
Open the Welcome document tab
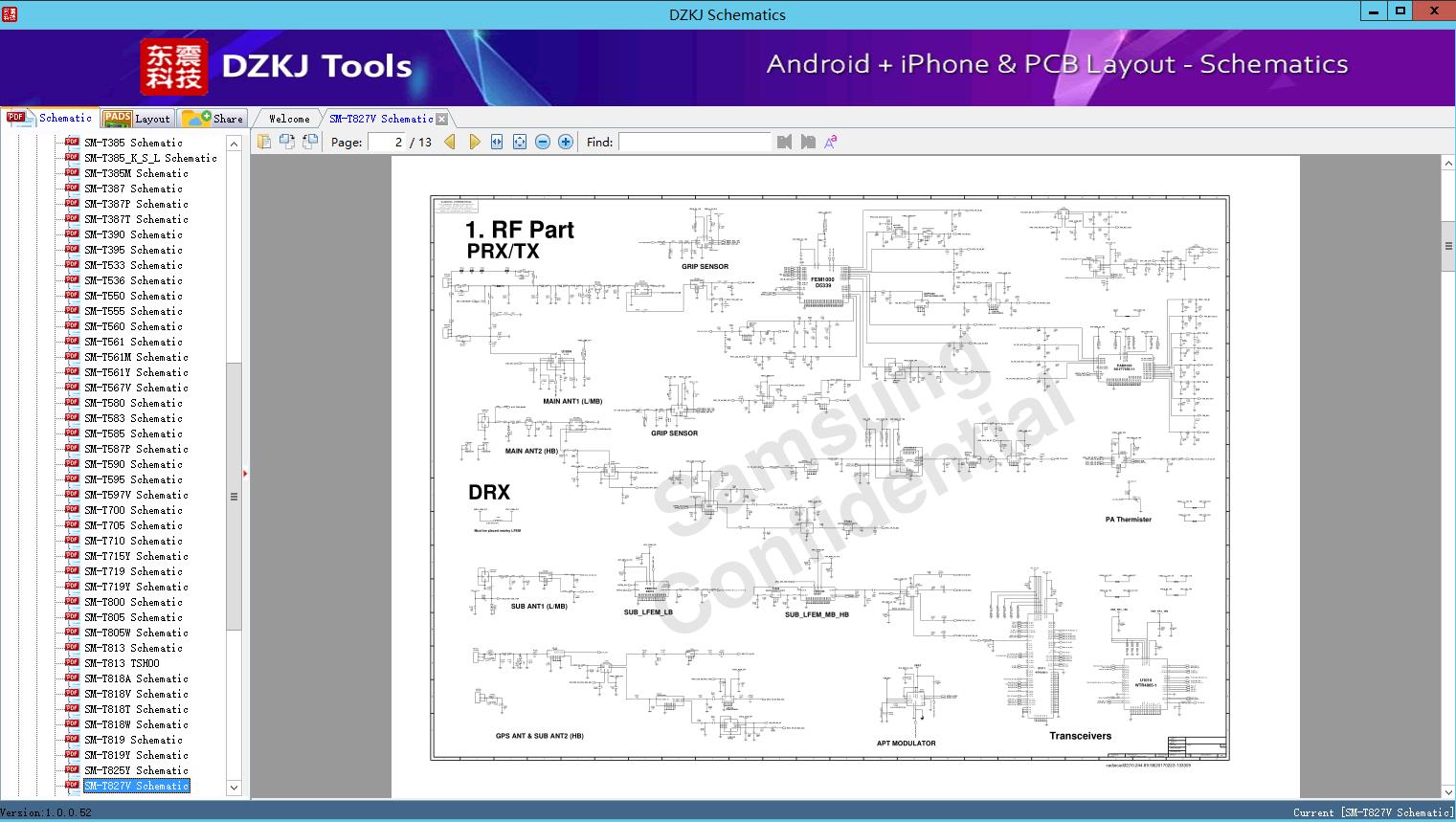pyautogui.click(x=289, y=119)
